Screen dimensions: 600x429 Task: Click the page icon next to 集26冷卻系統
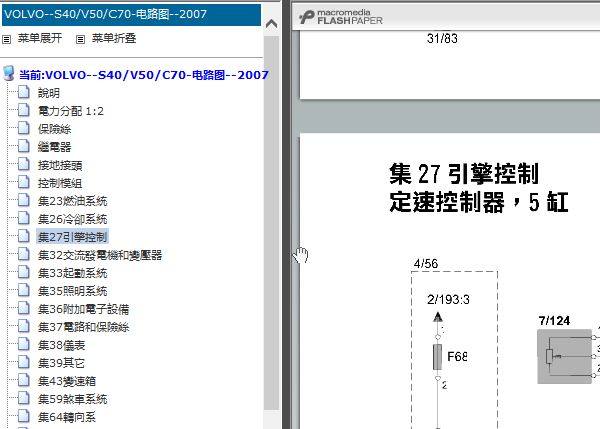[x=24, y=218]
